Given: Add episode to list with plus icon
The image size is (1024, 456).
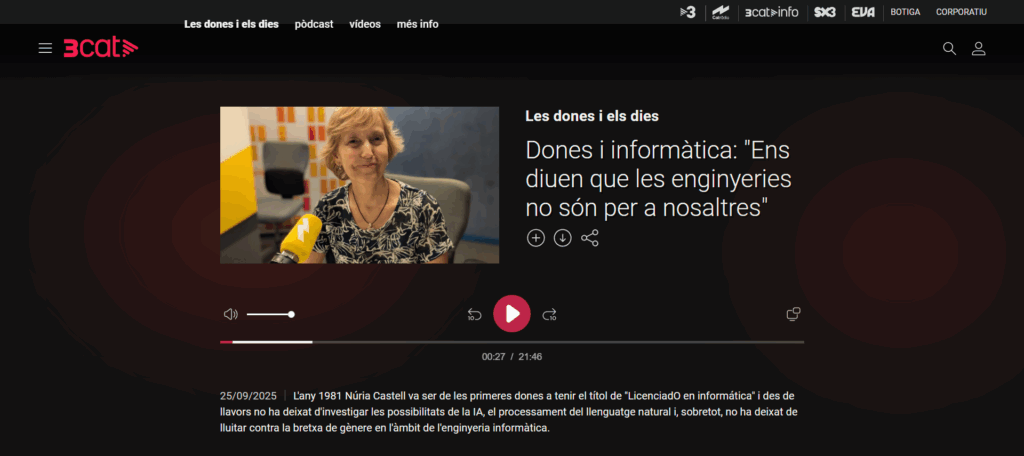Looking at the screenshot, I should coord(536,238).
